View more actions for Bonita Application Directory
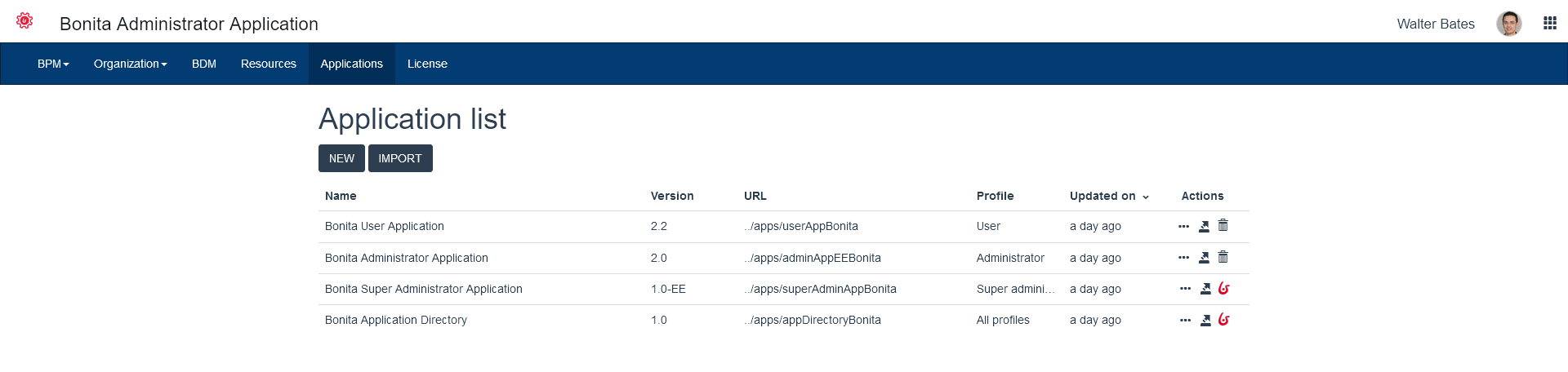The width and height of the screenshot is (1568, 372). [x=1185, y=321]
